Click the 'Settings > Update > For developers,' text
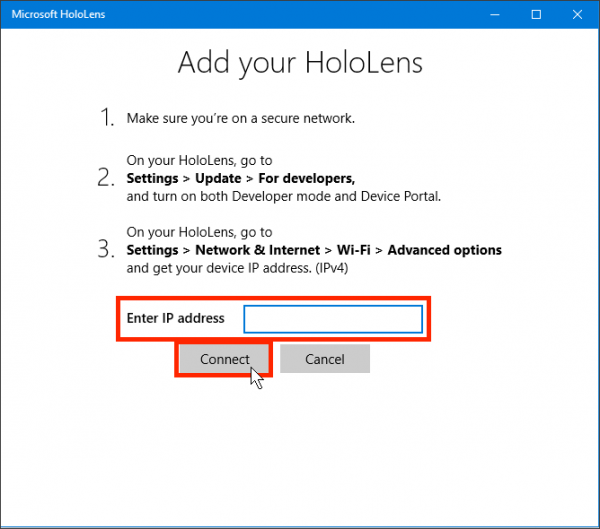Screen dimensions: 600x529 [241, 178]
